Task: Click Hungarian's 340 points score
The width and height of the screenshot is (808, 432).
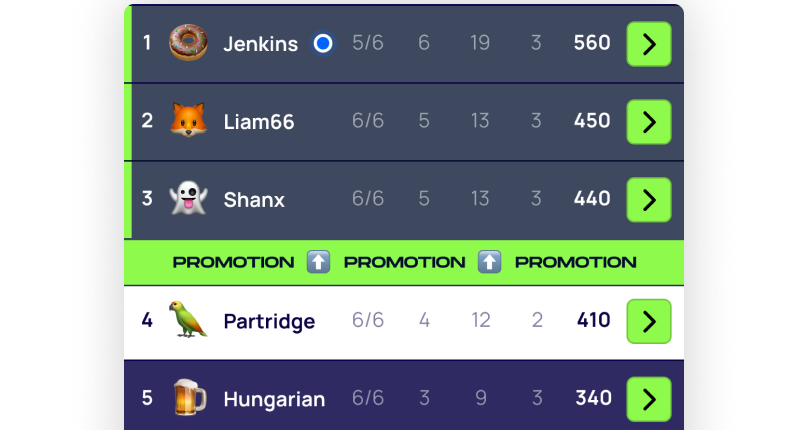Action: point(594,397)
